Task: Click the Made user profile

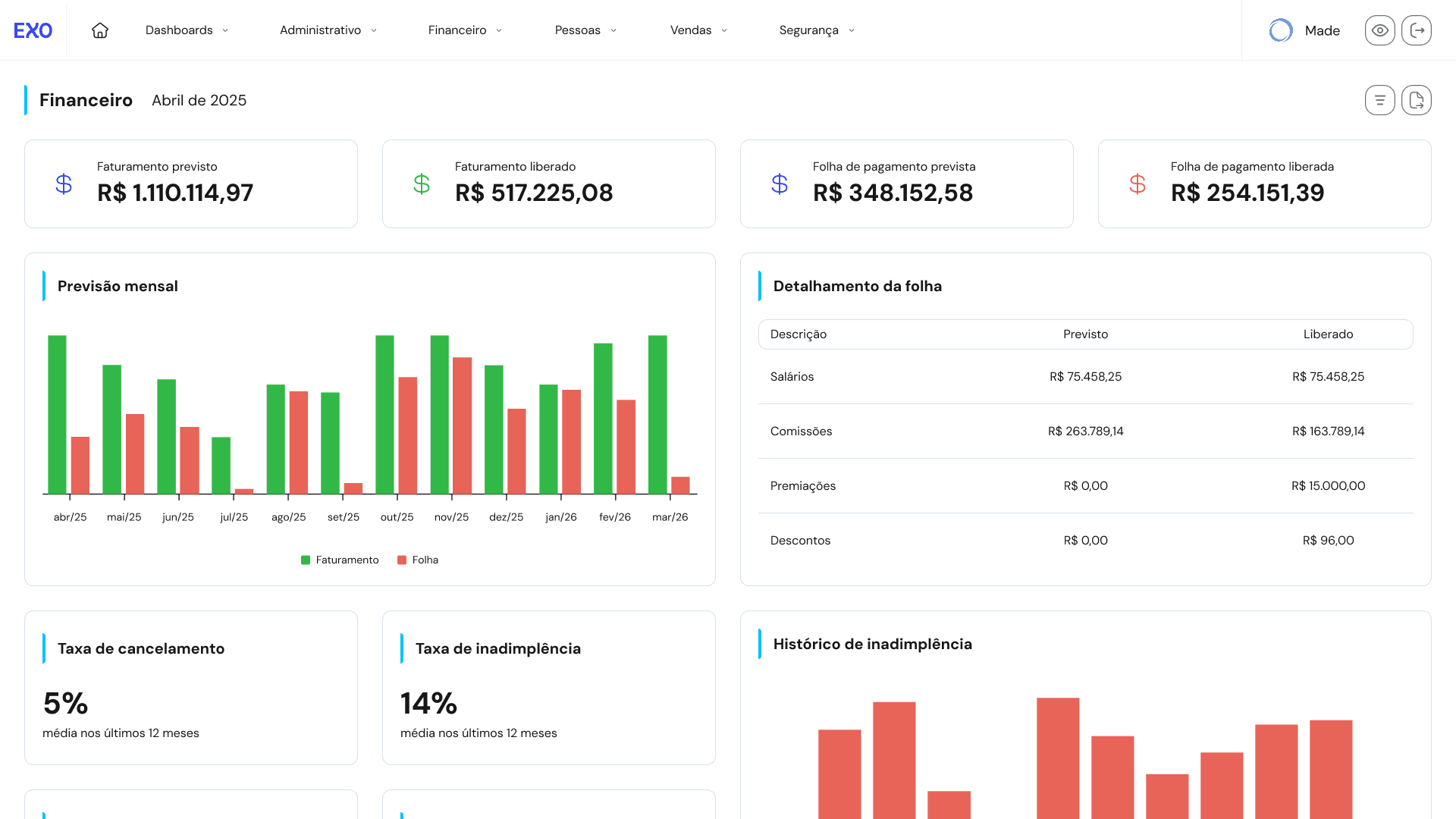Action: click(x=1305, y=30)
